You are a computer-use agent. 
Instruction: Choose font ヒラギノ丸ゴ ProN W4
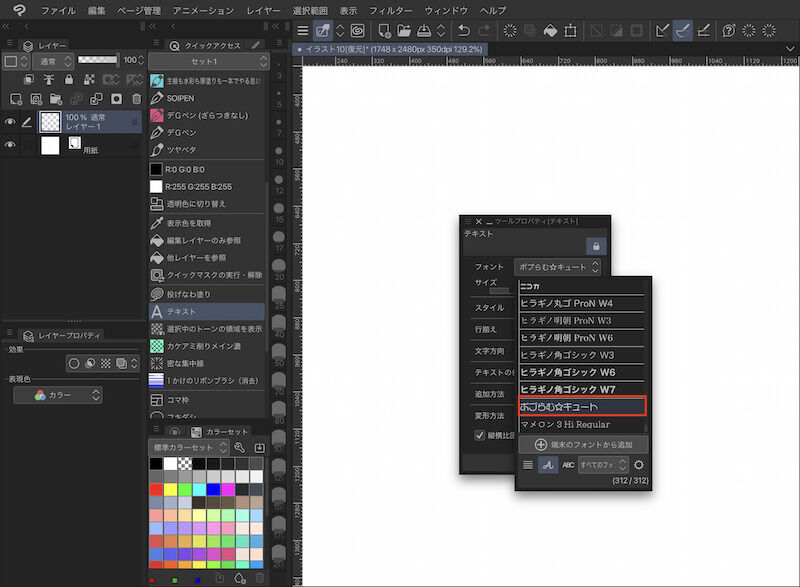click(582, 303)
